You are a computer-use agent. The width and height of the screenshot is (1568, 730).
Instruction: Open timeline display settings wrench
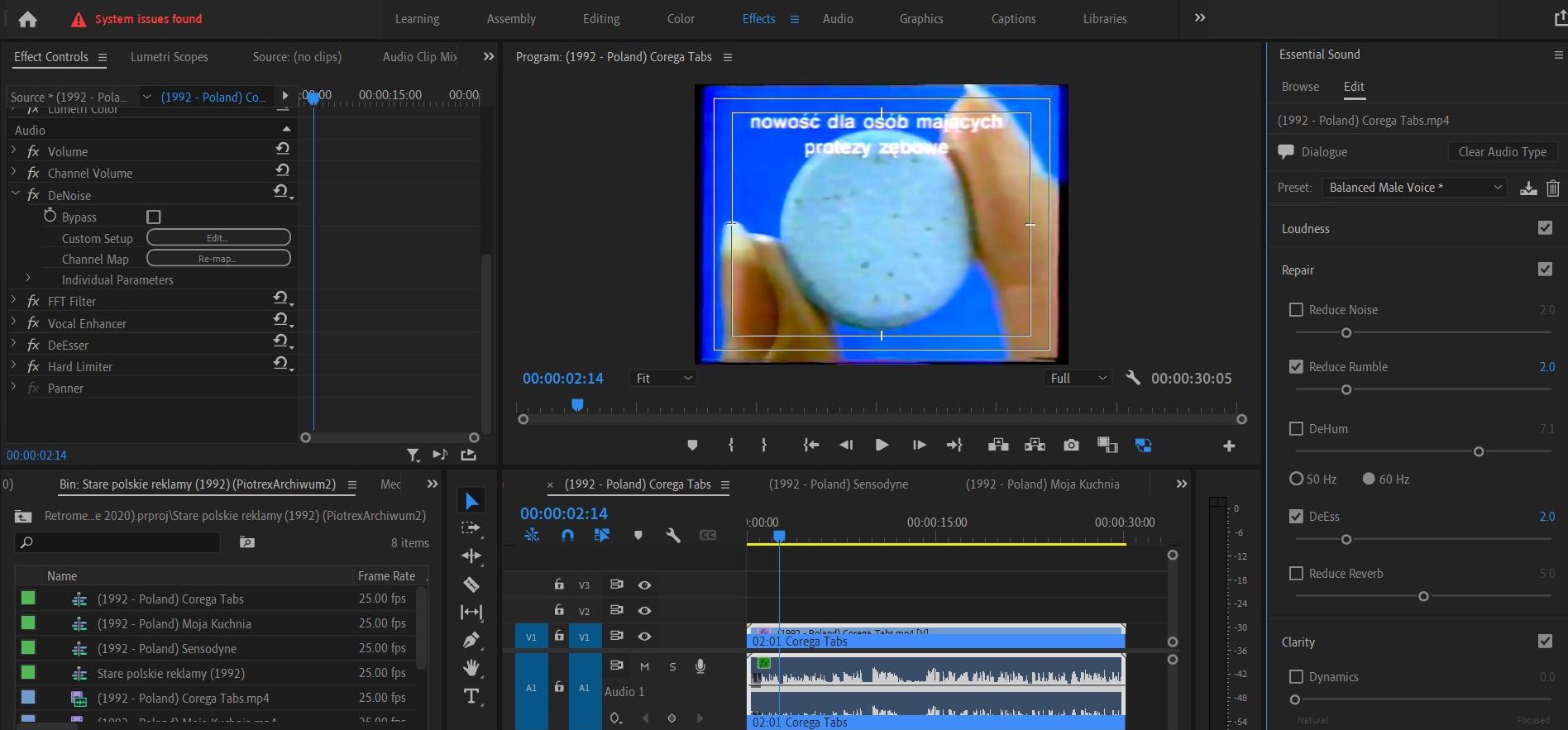click(x=673, y=535)
